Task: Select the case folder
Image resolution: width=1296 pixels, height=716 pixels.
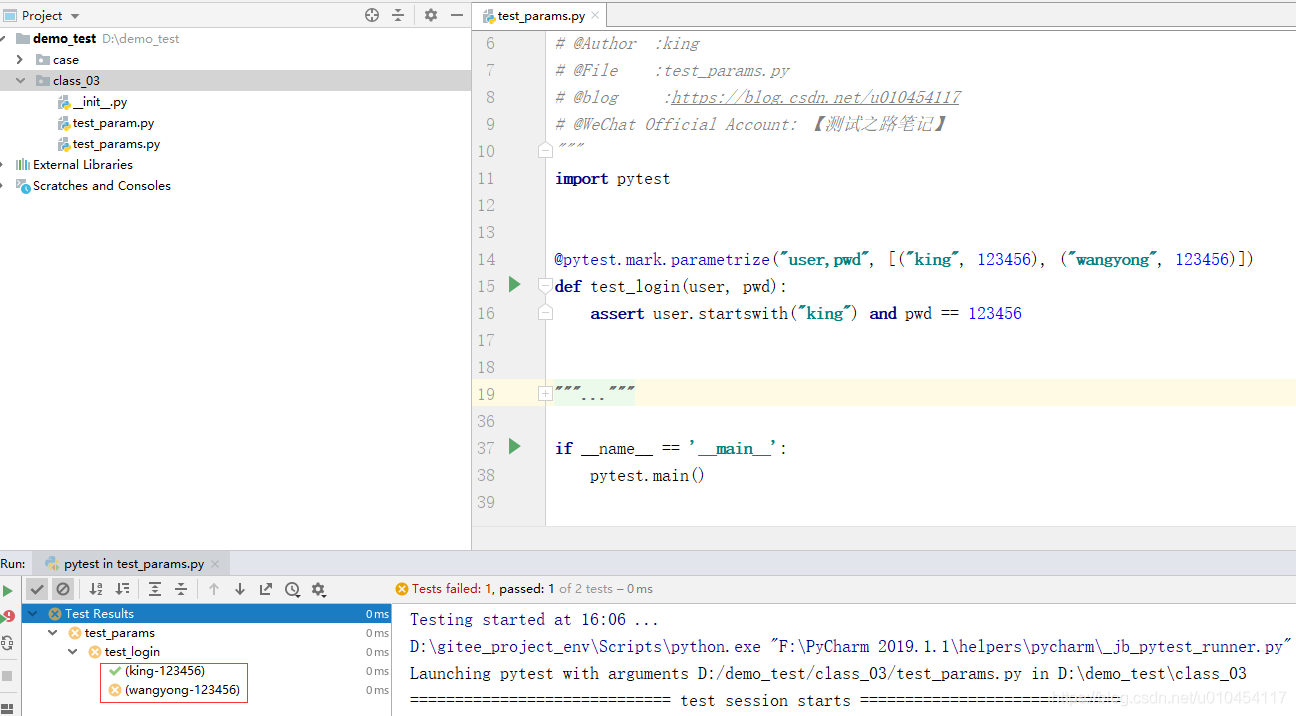Action: pos(66,60)
